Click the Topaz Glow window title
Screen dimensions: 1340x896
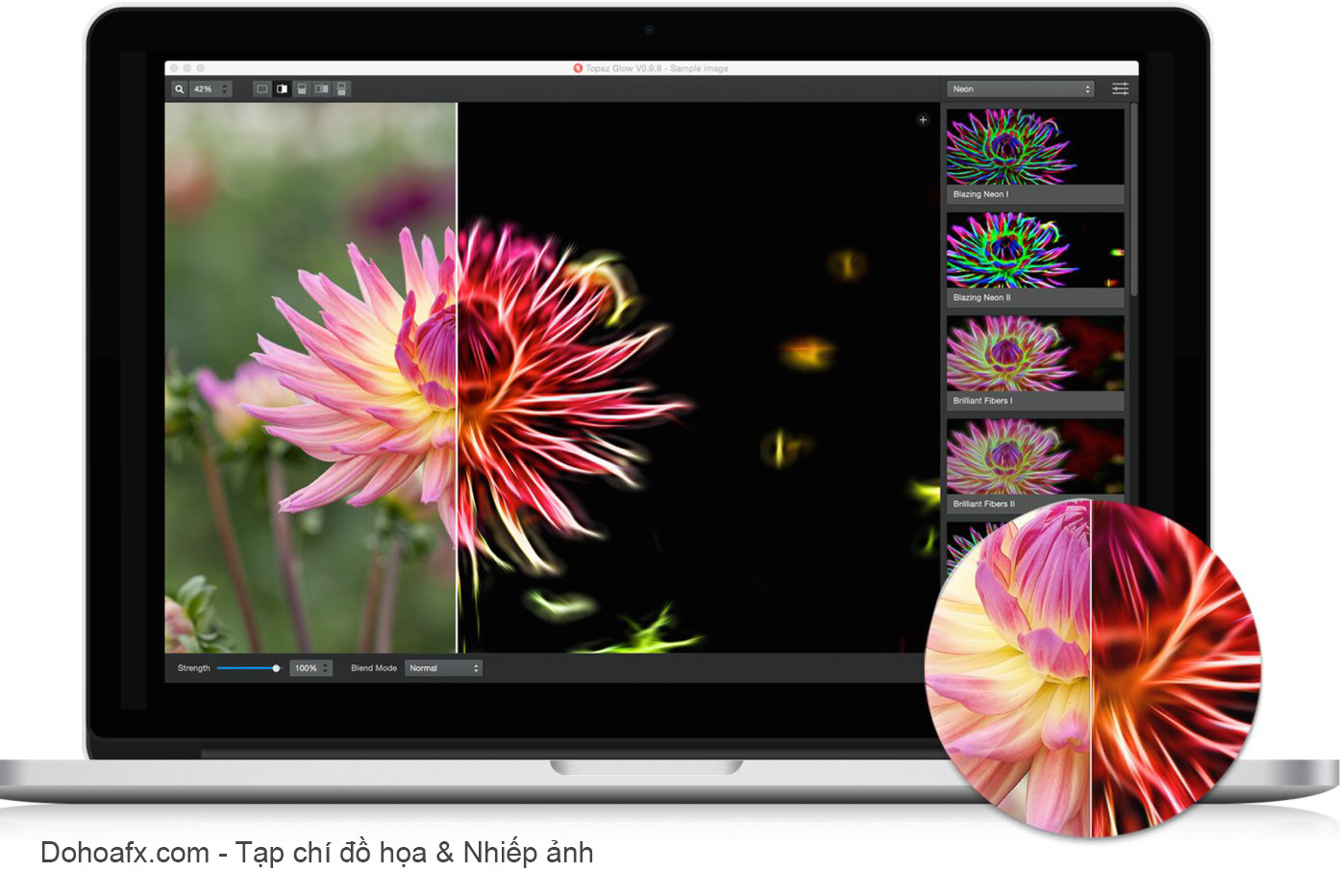coord(651,68)
